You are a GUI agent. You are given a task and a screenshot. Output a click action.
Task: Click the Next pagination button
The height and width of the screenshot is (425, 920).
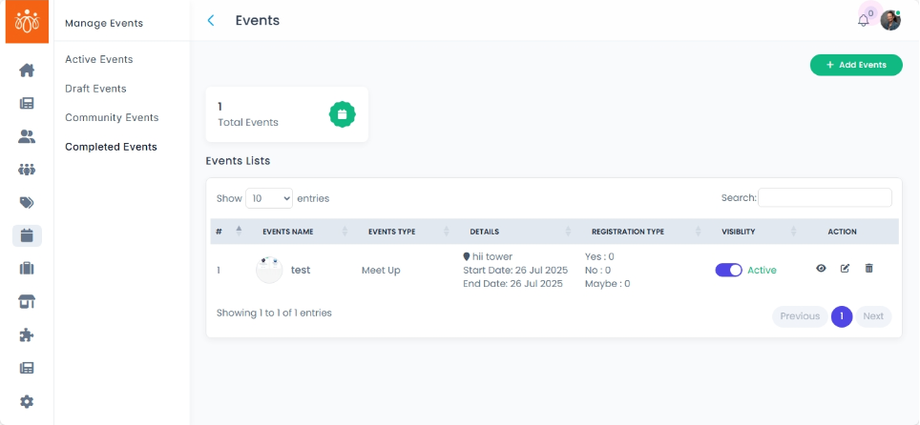873,316
